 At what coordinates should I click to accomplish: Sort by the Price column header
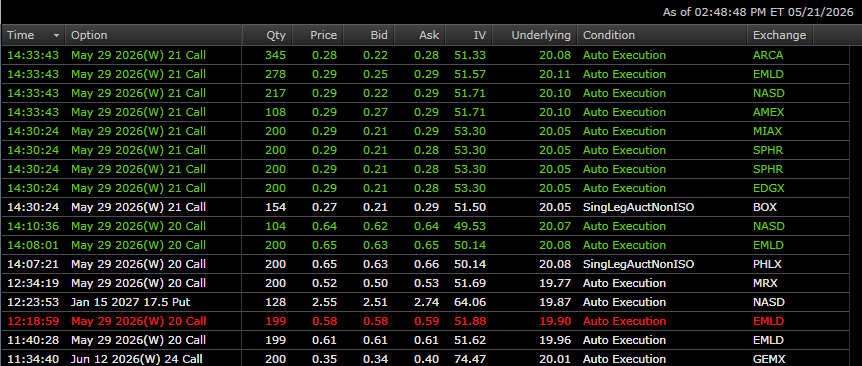[318, 35]
